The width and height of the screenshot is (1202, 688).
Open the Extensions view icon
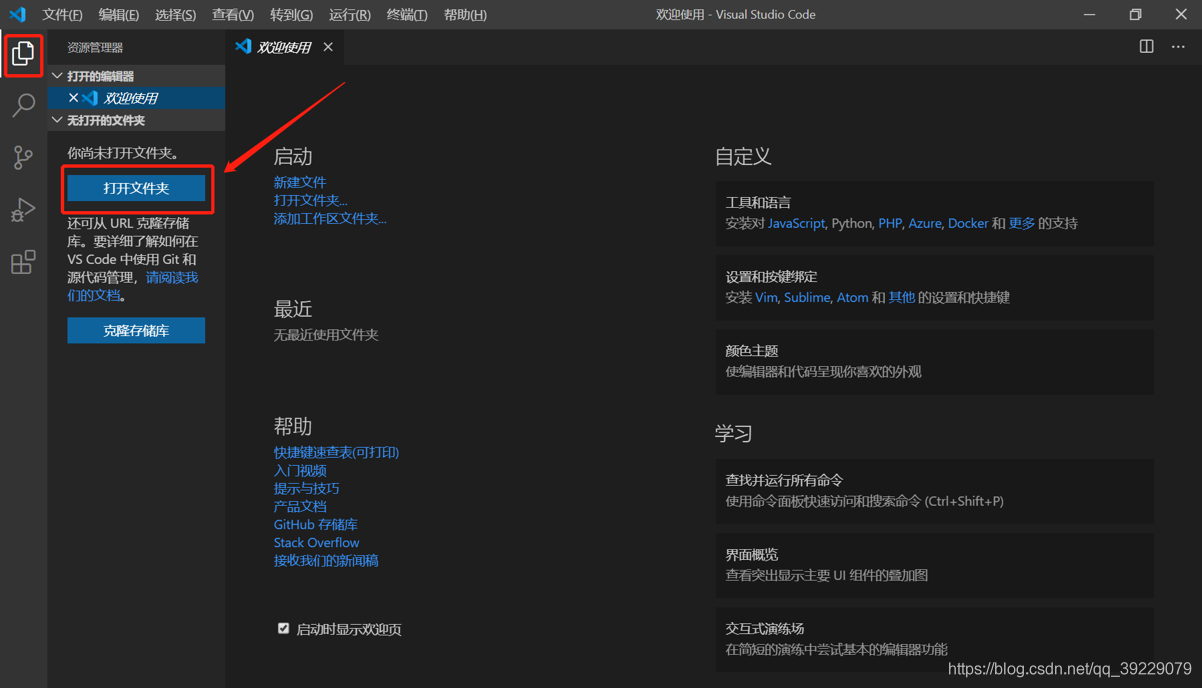coord(23,262)
